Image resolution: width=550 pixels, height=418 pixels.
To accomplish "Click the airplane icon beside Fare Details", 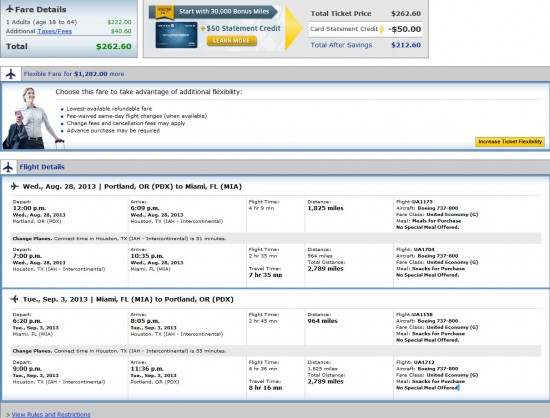I will 10,9.
